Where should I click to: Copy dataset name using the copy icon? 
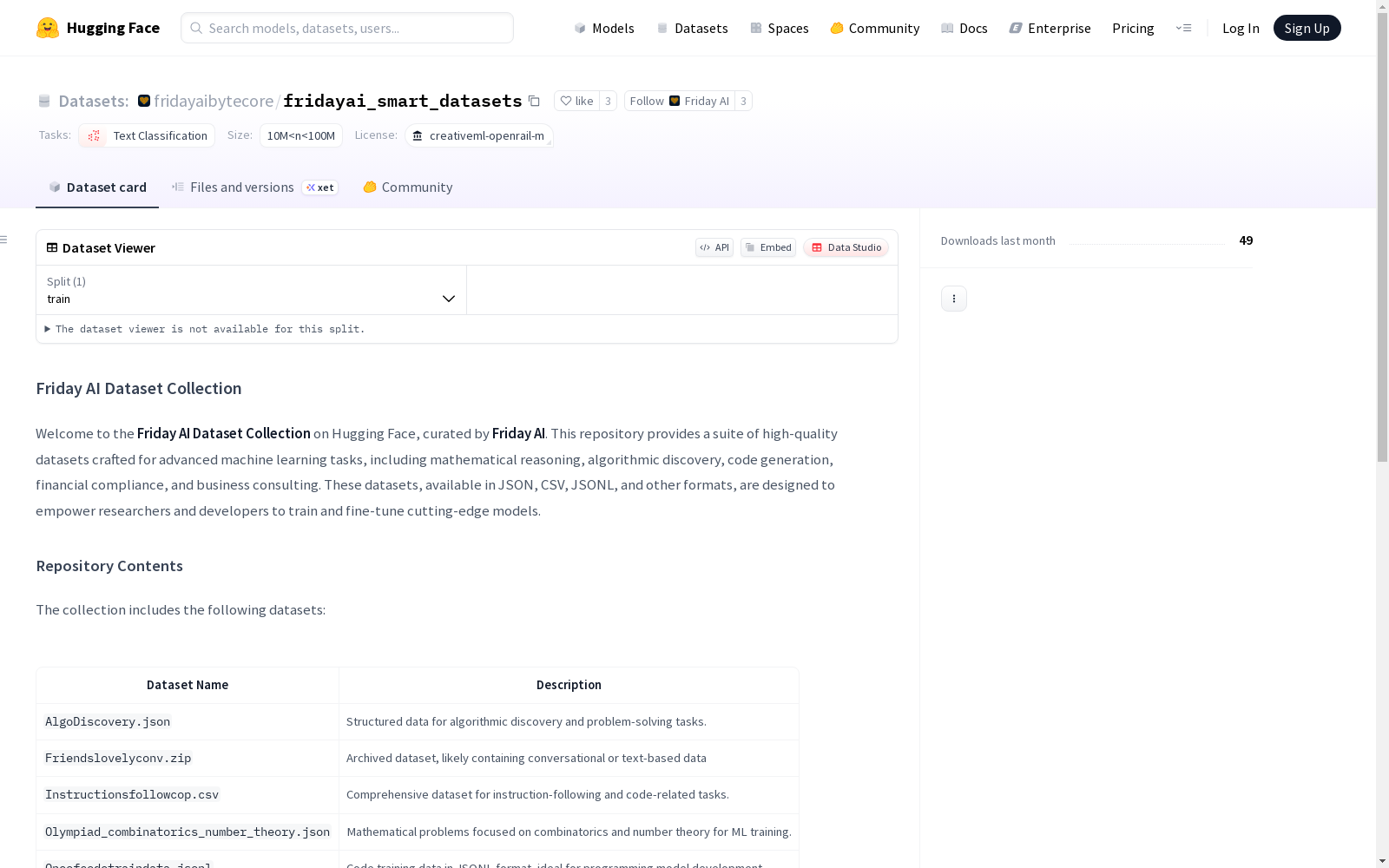534,101
